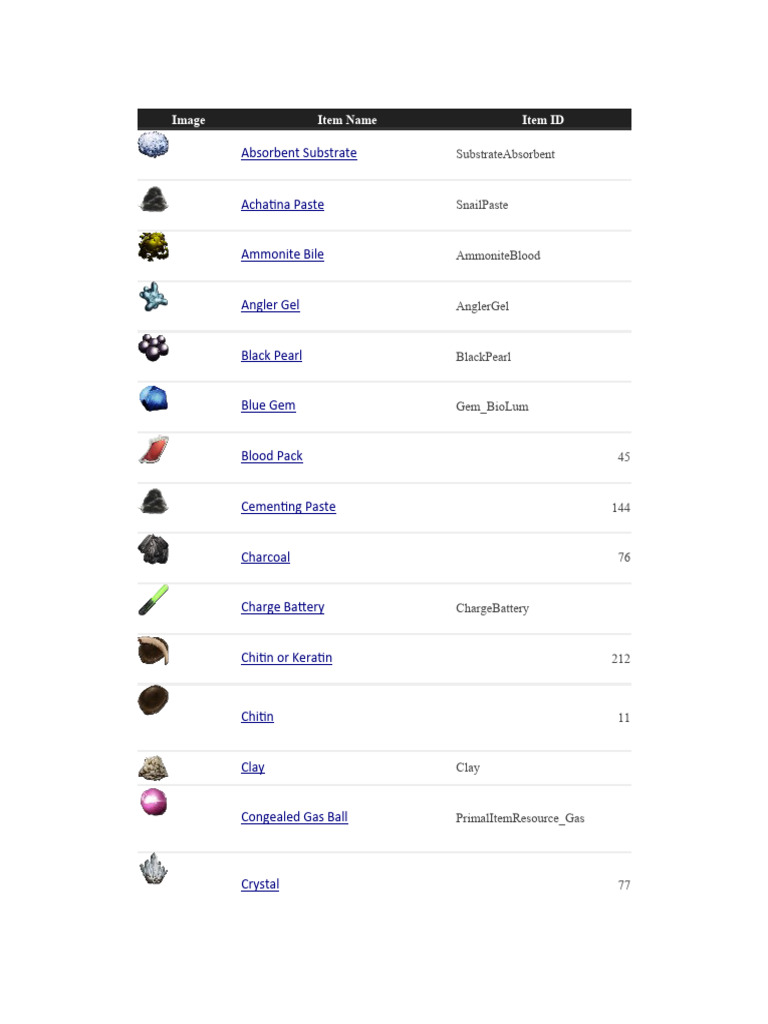Click the Item ID column header

(x=542, y=120)
